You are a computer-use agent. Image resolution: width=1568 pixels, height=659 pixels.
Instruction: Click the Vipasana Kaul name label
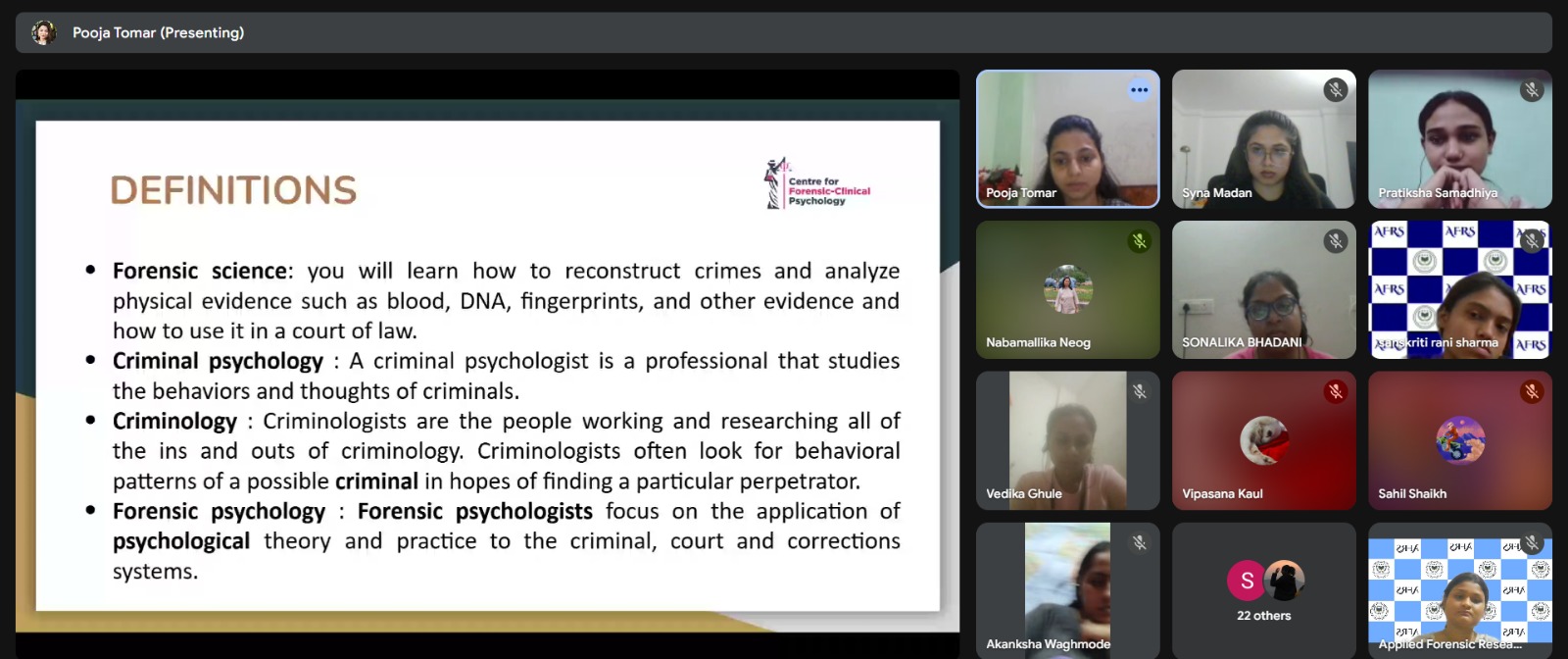(x=1222, y=493)
